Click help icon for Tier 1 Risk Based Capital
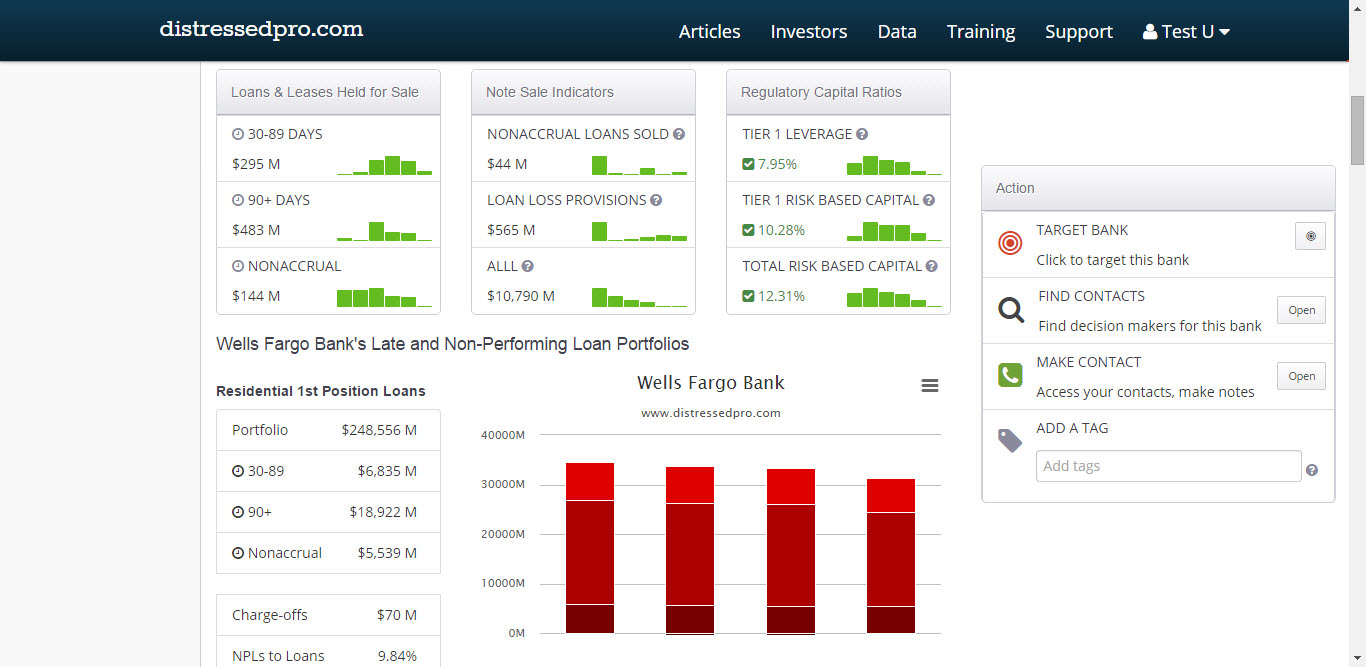 click(x=929, y=200)
